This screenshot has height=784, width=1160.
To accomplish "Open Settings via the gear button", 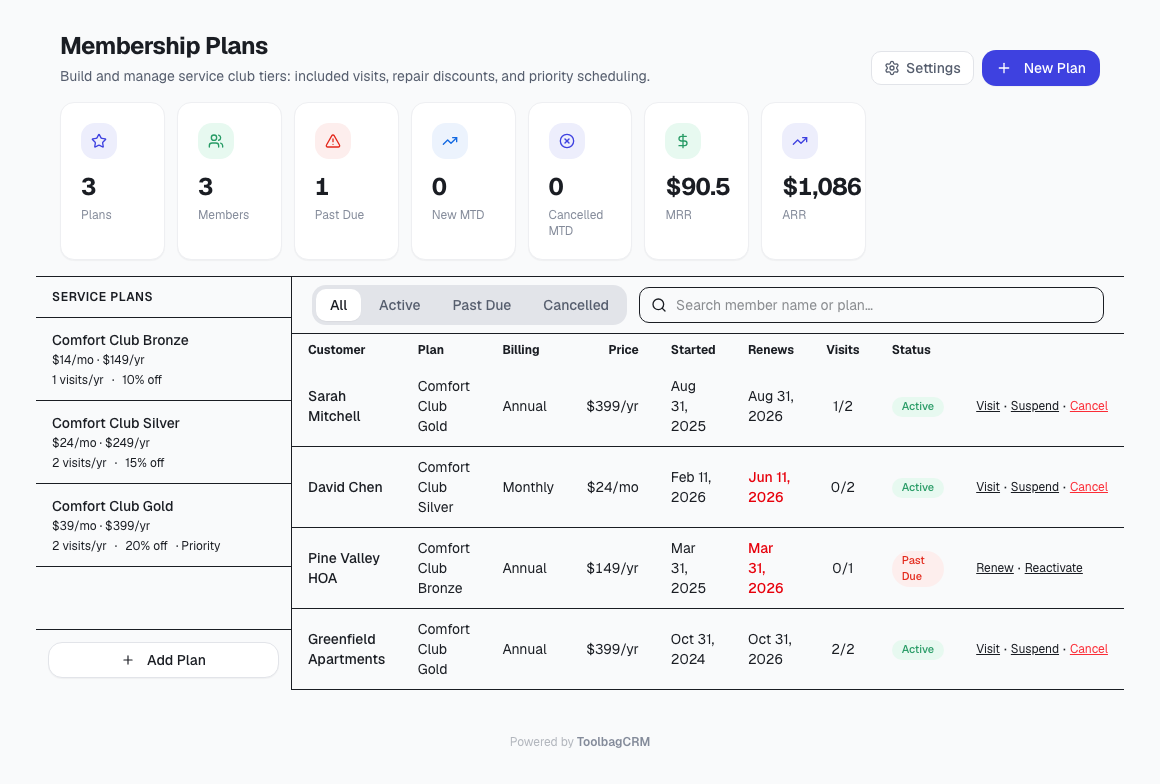I will [922, 68].
